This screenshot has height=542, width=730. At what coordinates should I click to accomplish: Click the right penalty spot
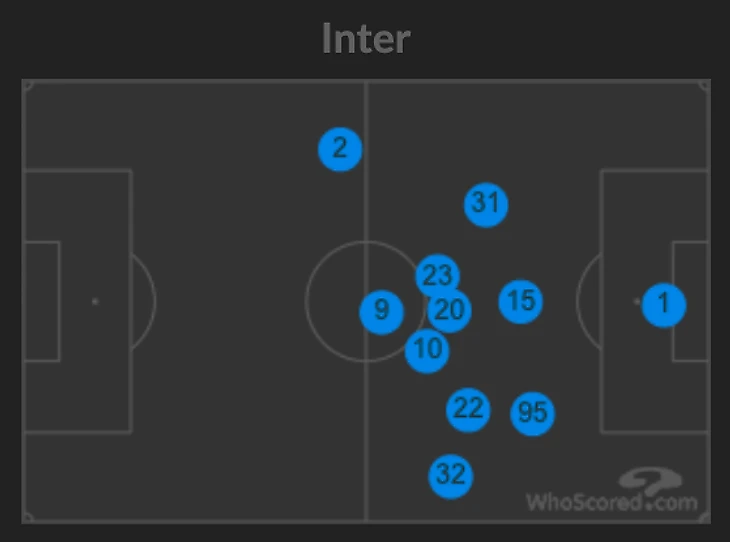(637, 300)
